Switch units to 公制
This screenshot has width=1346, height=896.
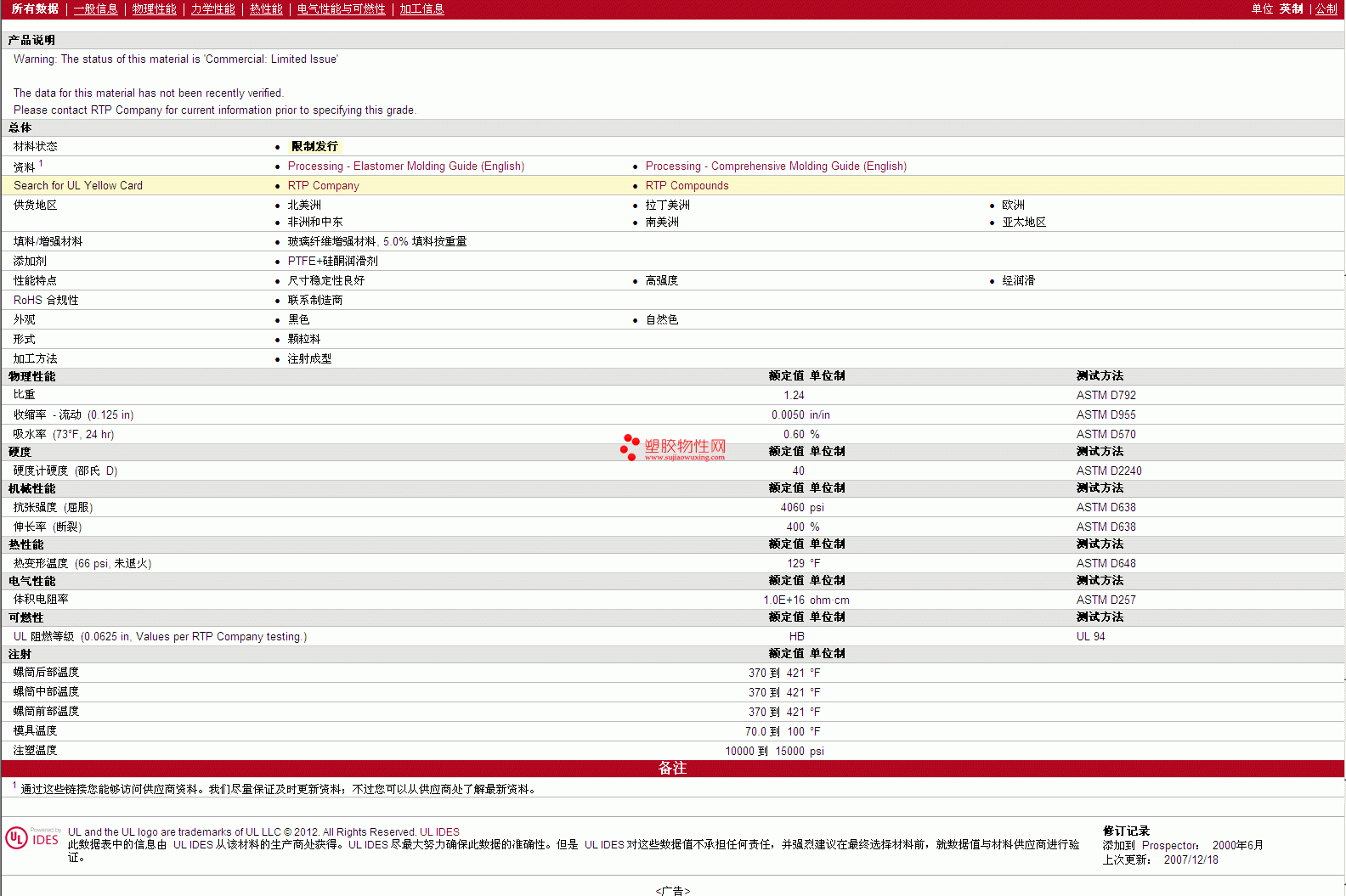(x=1326, y=8)
